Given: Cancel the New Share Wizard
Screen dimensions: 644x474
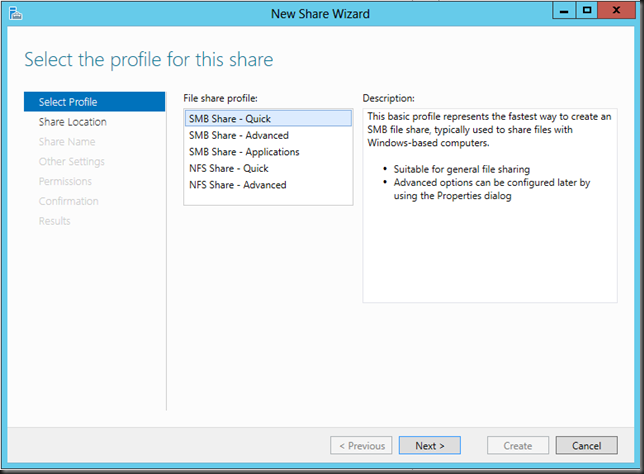Looking at the screenshot, I should click(586, 445).
